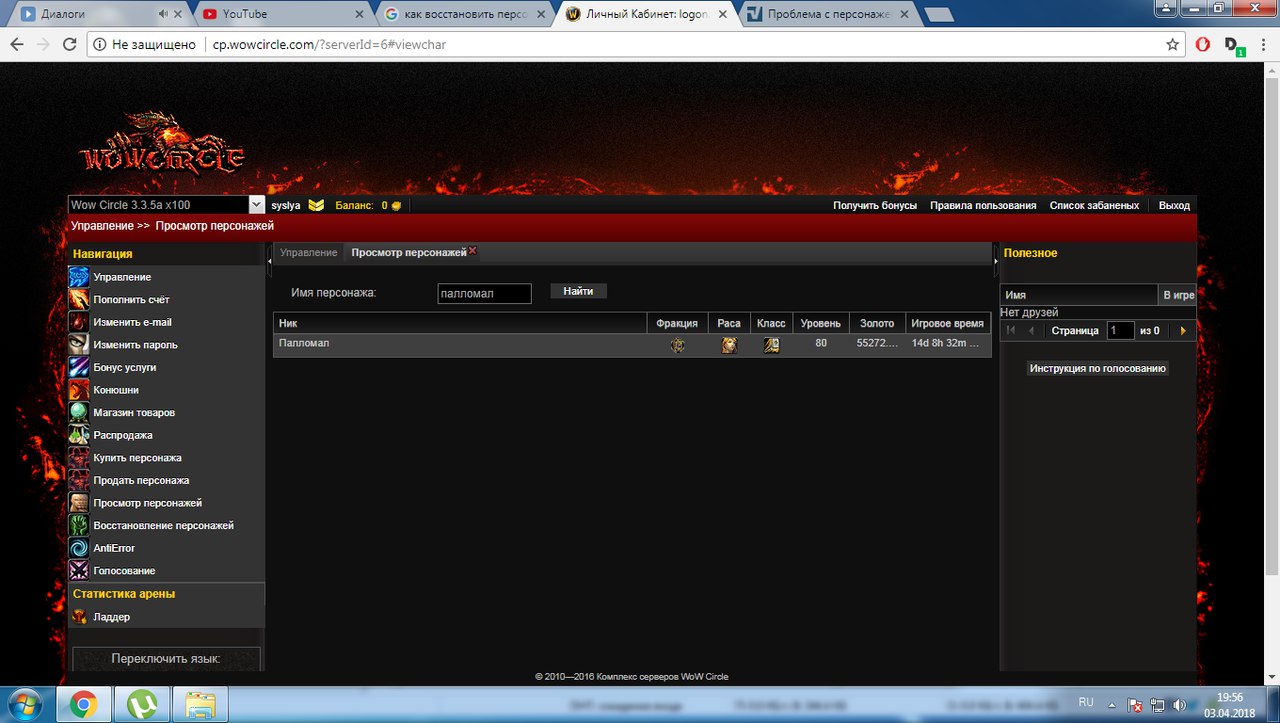Viewport: 1280px width, 723px height.
Task: Click the AntiError swirl icon
Action: point(79,548)
